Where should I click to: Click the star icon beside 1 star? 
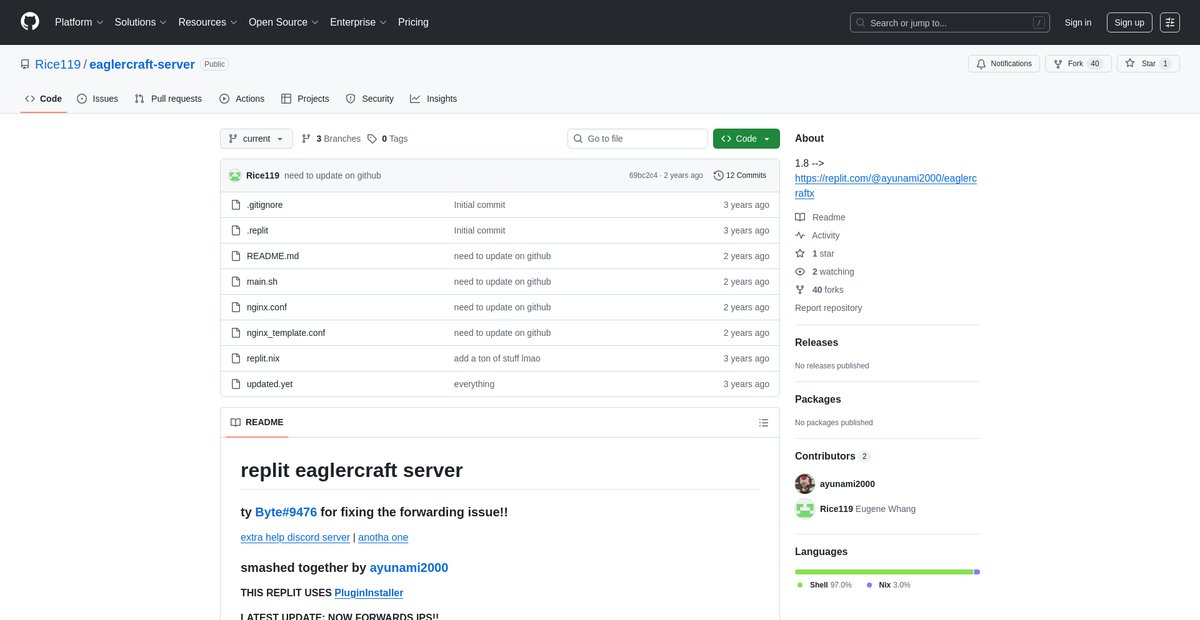tap(800, 254)
